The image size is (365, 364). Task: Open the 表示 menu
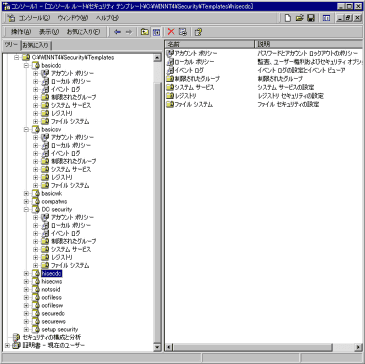(x=49, y=32)
